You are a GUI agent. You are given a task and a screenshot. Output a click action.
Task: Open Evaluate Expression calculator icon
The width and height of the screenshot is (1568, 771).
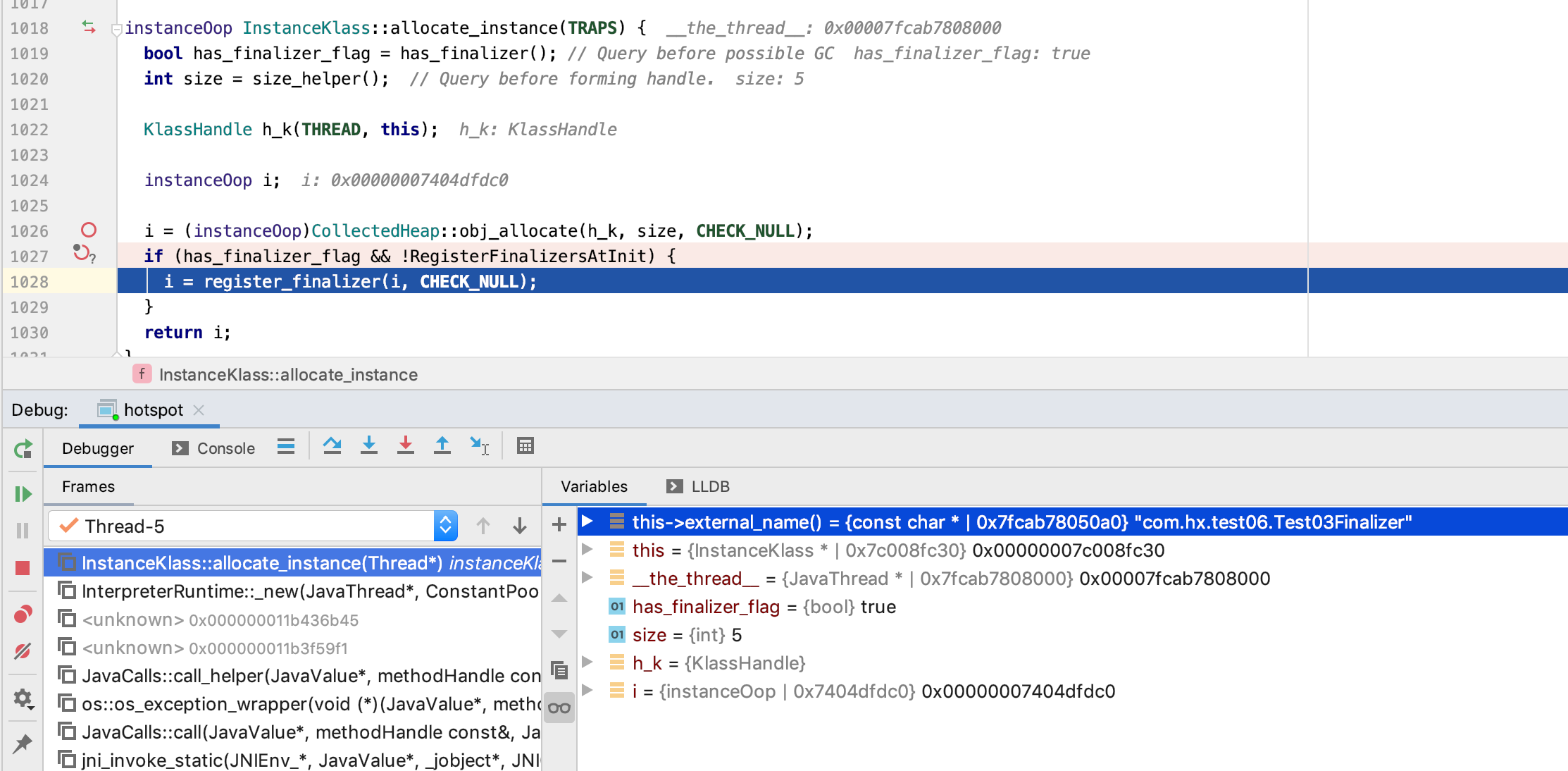point(525,446)
